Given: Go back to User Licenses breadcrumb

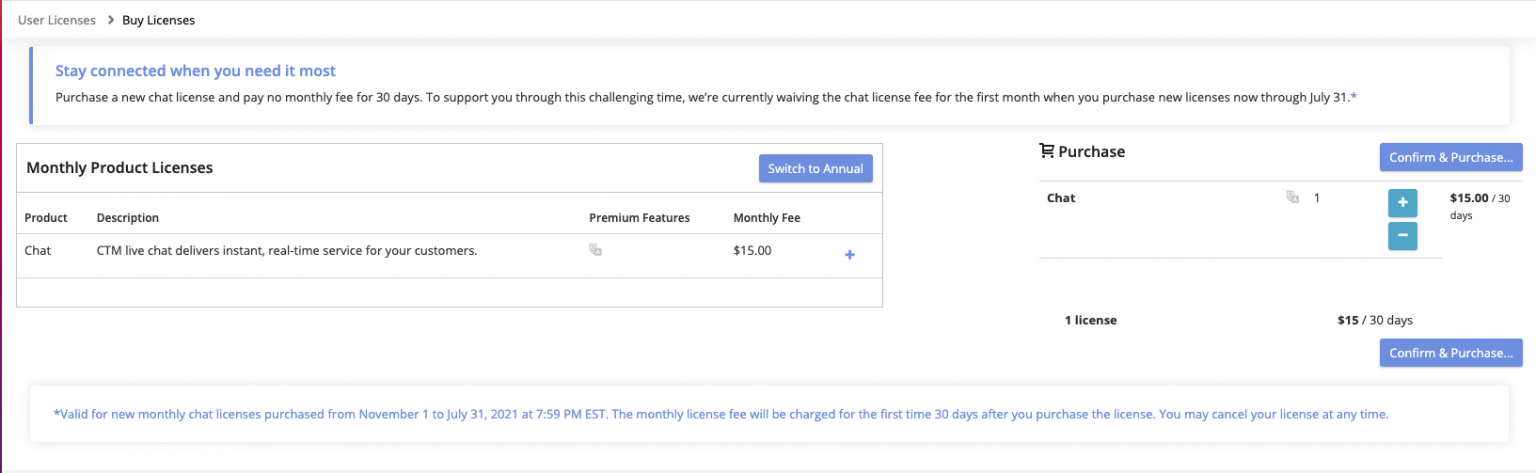Looking at the screenshot, I should (x=57, y=20).
